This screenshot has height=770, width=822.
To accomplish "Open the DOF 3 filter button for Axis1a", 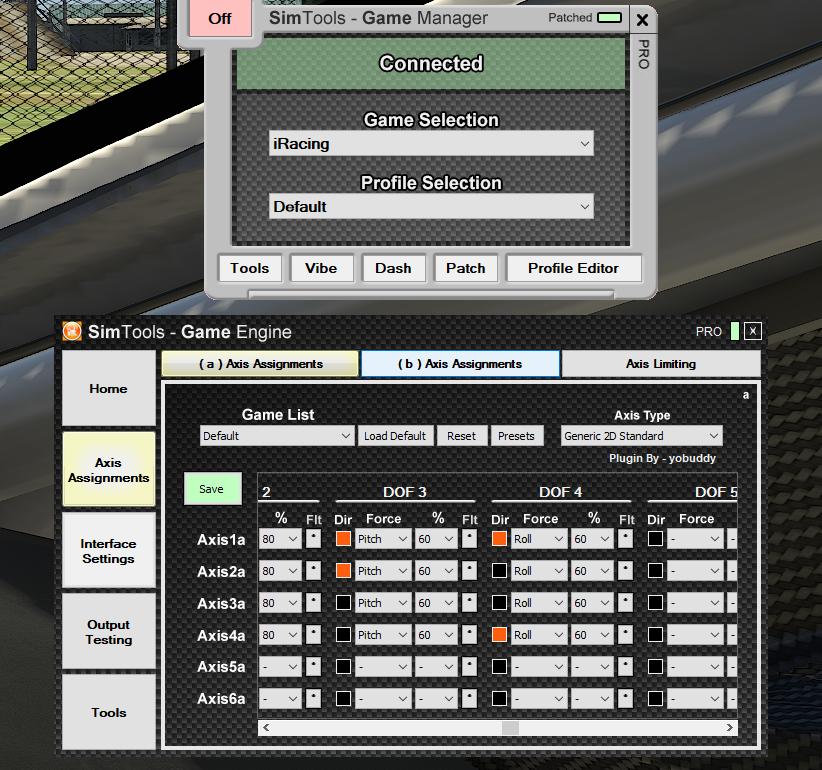I will [x=469, y=539].
